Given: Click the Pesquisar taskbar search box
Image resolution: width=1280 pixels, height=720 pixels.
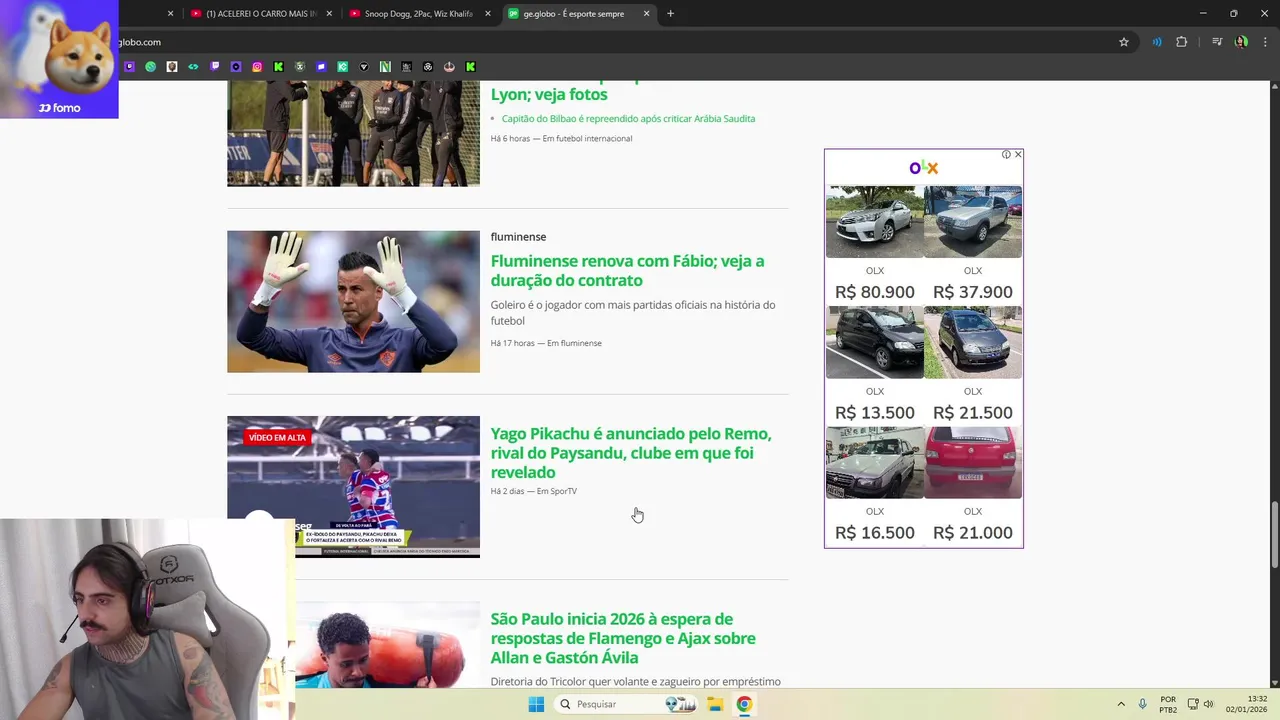Looking at the screenshot, I should pyautogui.click(x=625, y=704).
